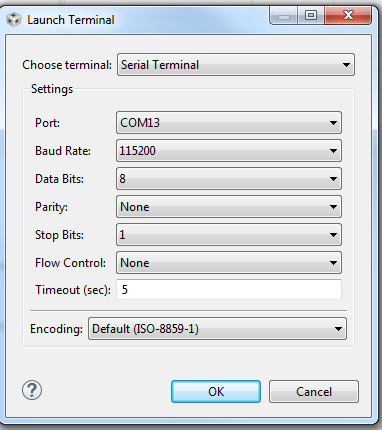Close the dialog with the red X
This screenshot has height=430, width=382.
[348, 16]
